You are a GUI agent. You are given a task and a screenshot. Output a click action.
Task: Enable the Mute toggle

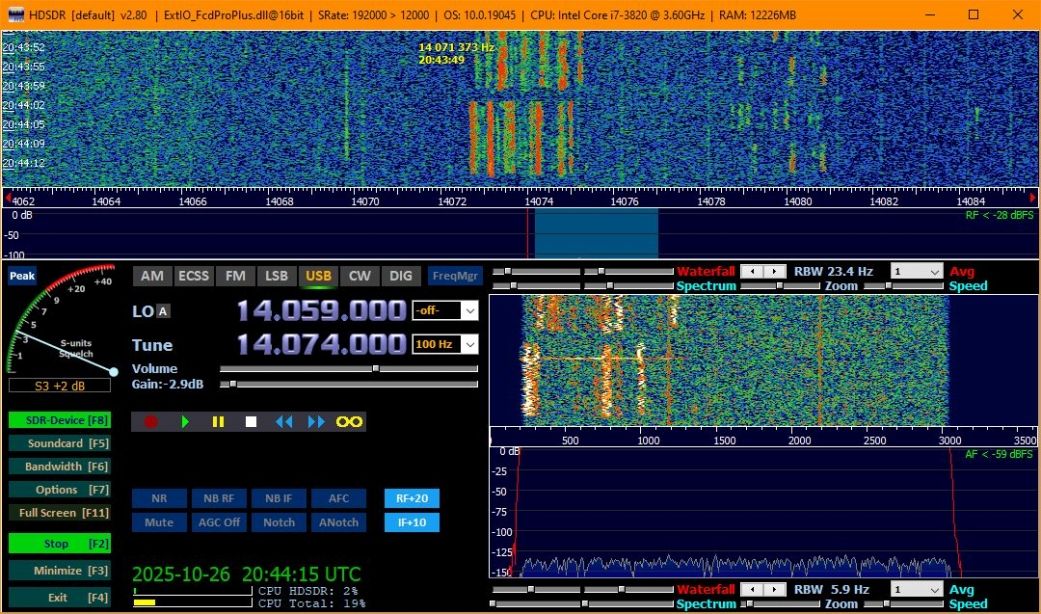tap(159, 522)
